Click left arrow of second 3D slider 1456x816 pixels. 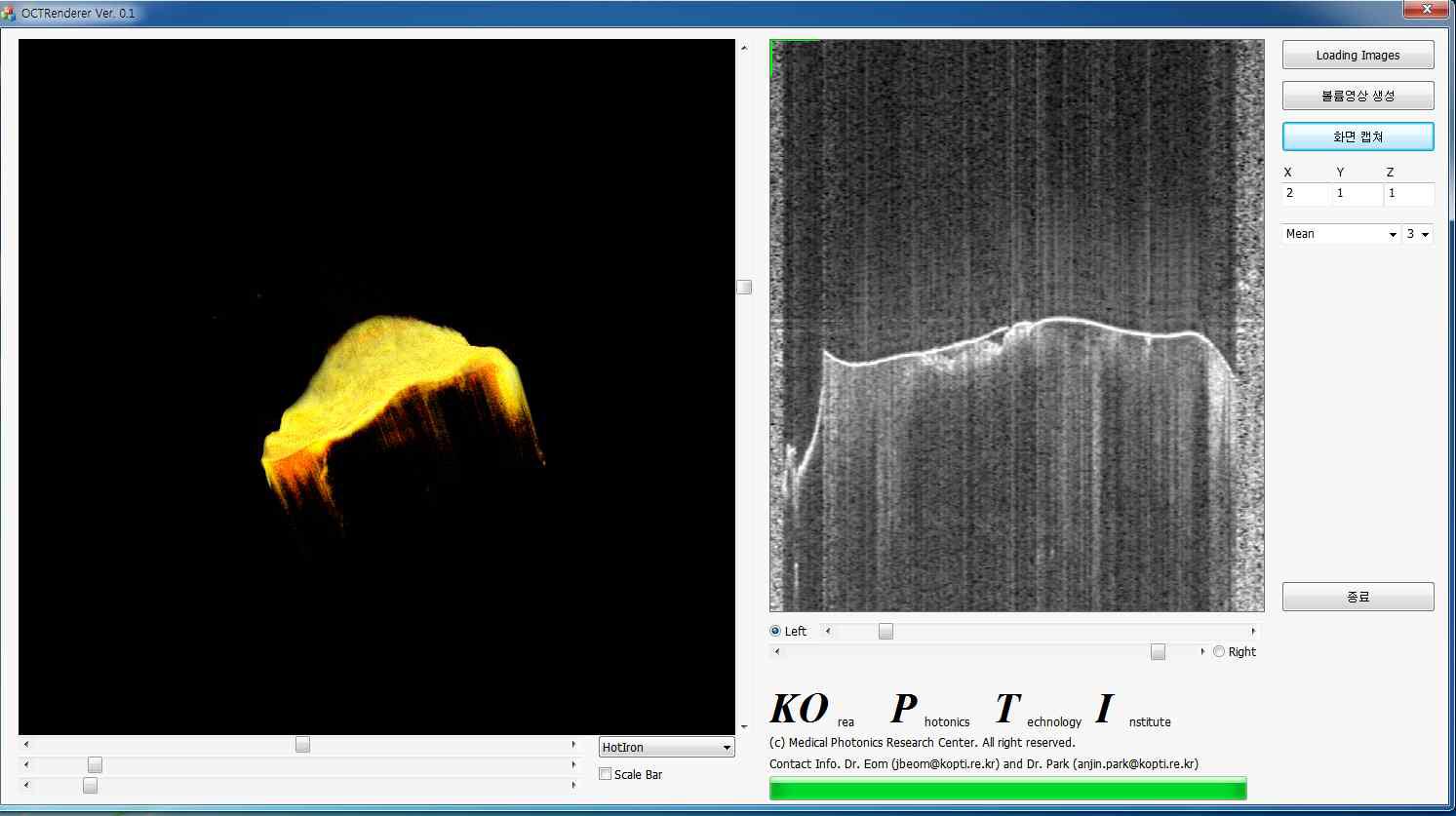click(26, 764)
